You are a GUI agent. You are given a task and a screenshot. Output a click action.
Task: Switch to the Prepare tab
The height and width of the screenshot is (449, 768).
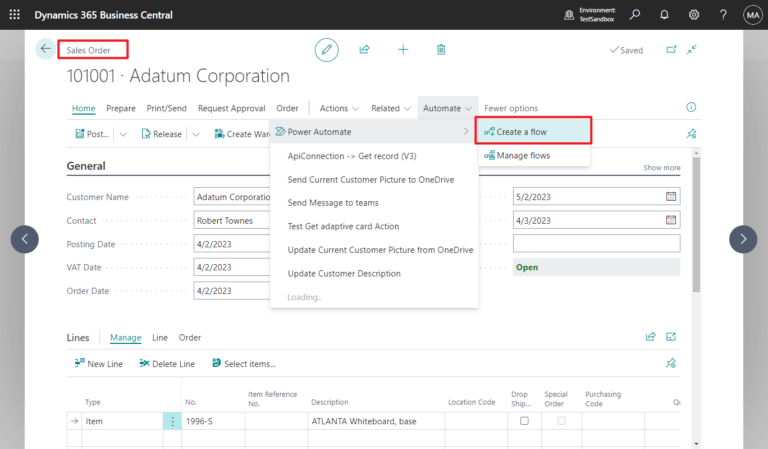point(121,108)
